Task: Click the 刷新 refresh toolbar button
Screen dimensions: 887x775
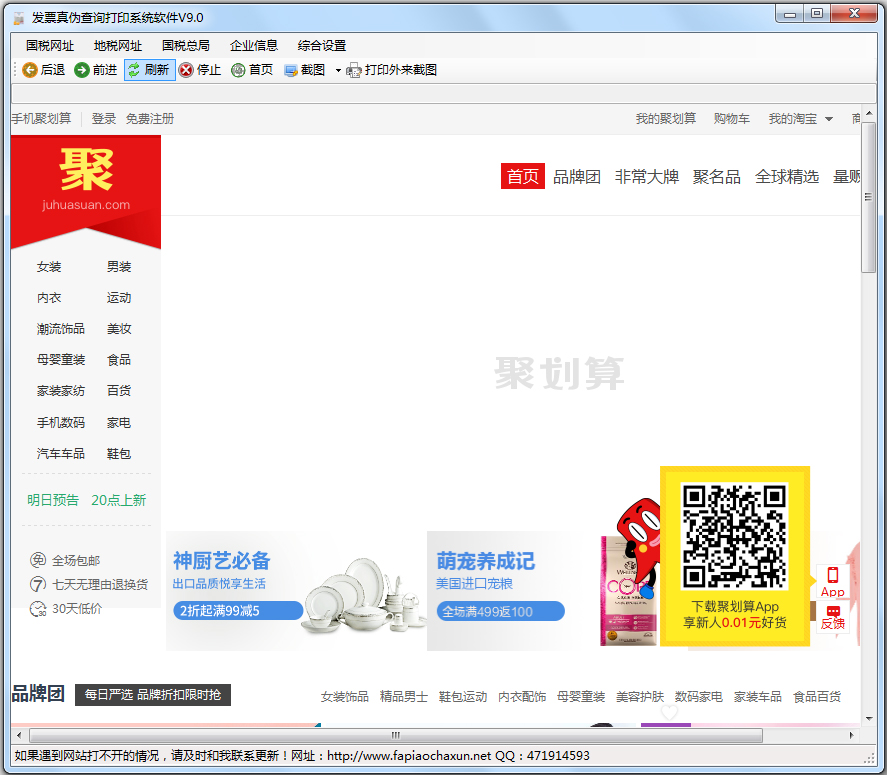Action: pos(150,70)
